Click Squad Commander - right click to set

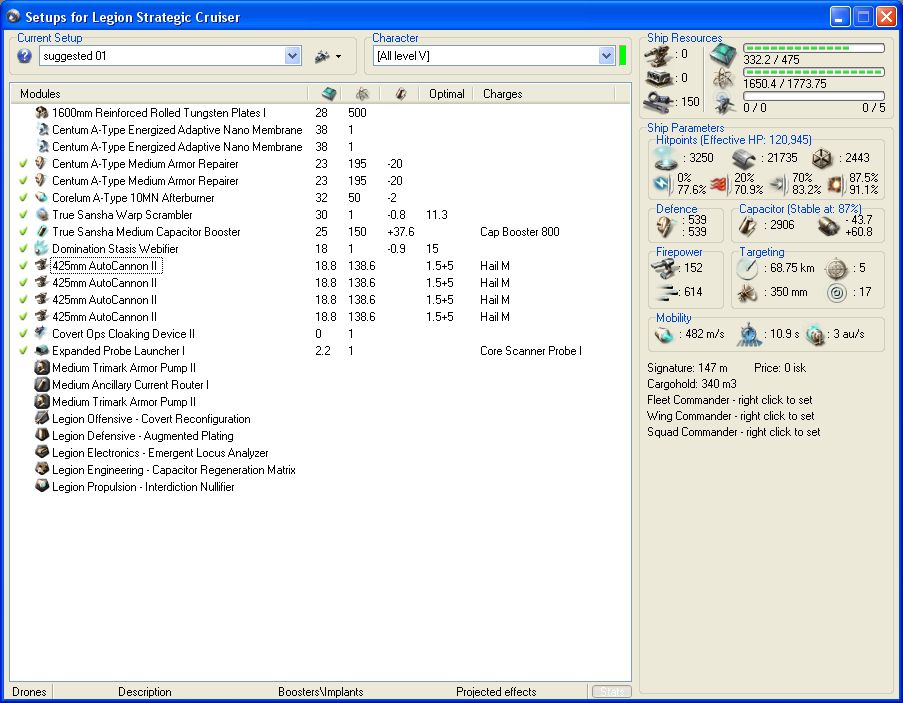click(x=734, y=432)
